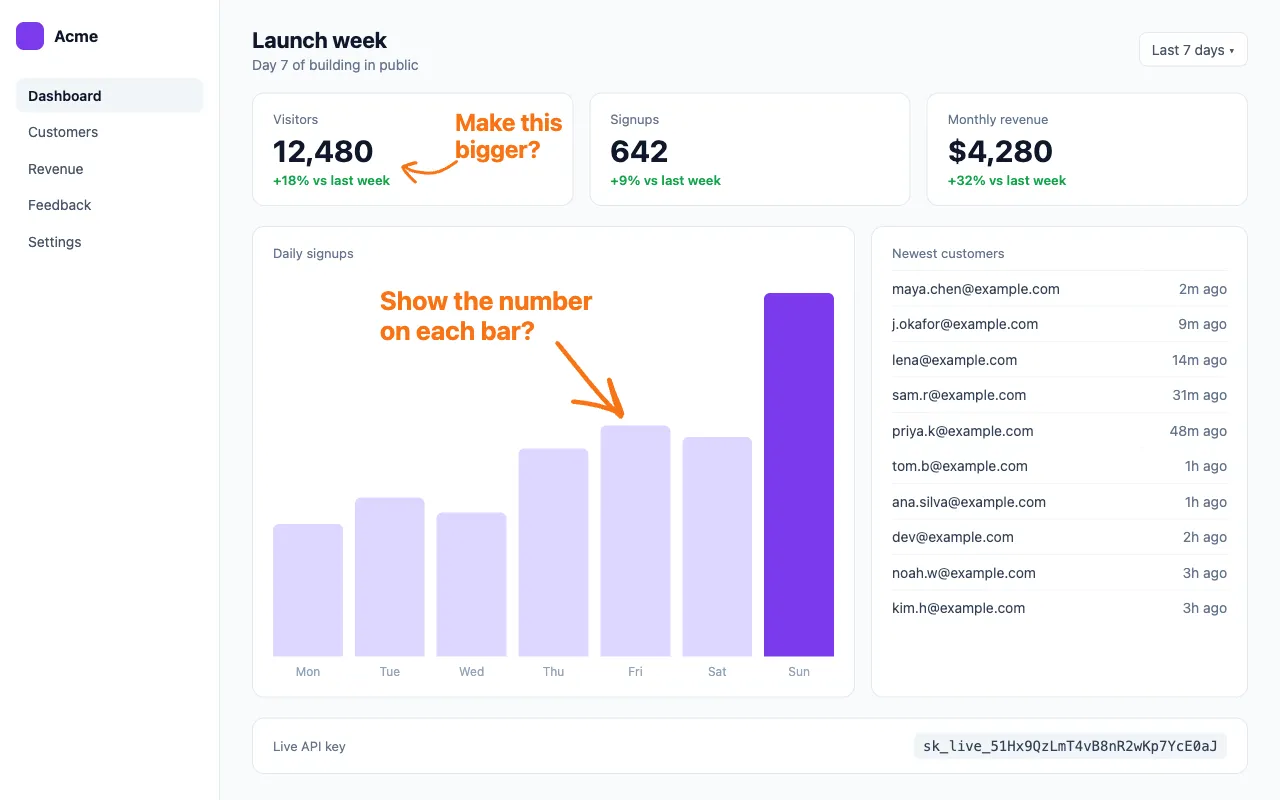Choose the Sat bar in the signups chart
The height and width of the screenshot is (800, 1280).
pyautogui.click(x=717, y=547)
